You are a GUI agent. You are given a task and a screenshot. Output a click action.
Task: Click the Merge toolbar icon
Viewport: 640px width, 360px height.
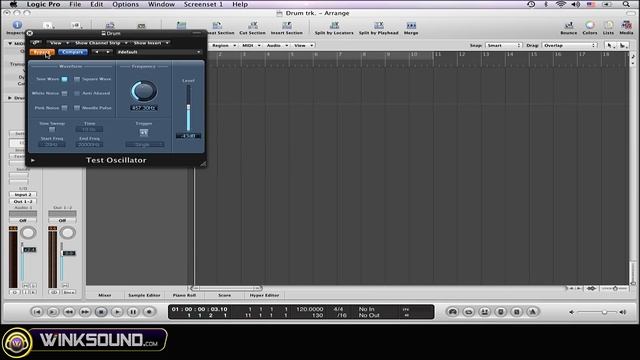point(411,25)
